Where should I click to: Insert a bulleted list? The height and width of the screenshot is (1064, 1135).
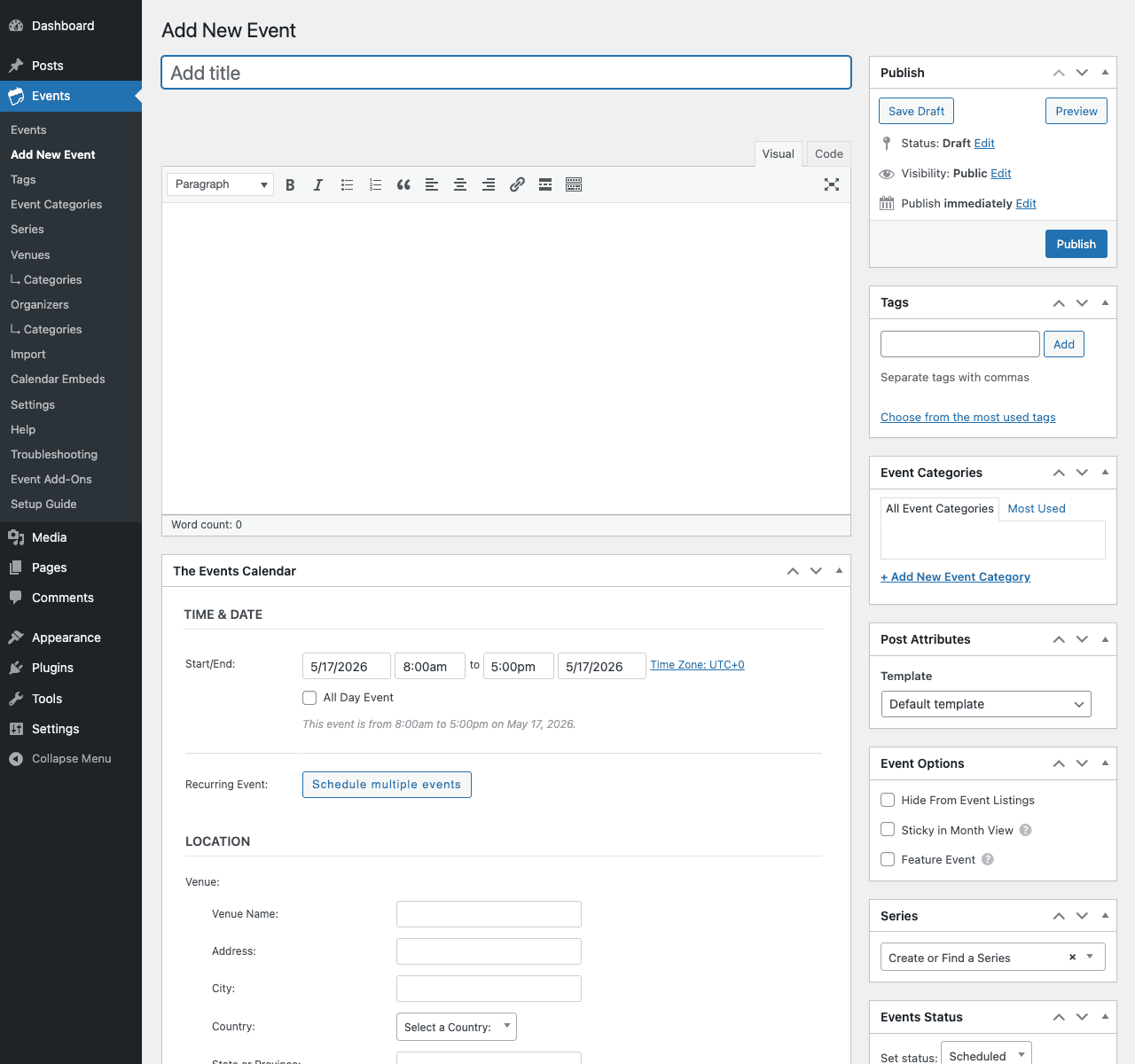tap(347, 184)
